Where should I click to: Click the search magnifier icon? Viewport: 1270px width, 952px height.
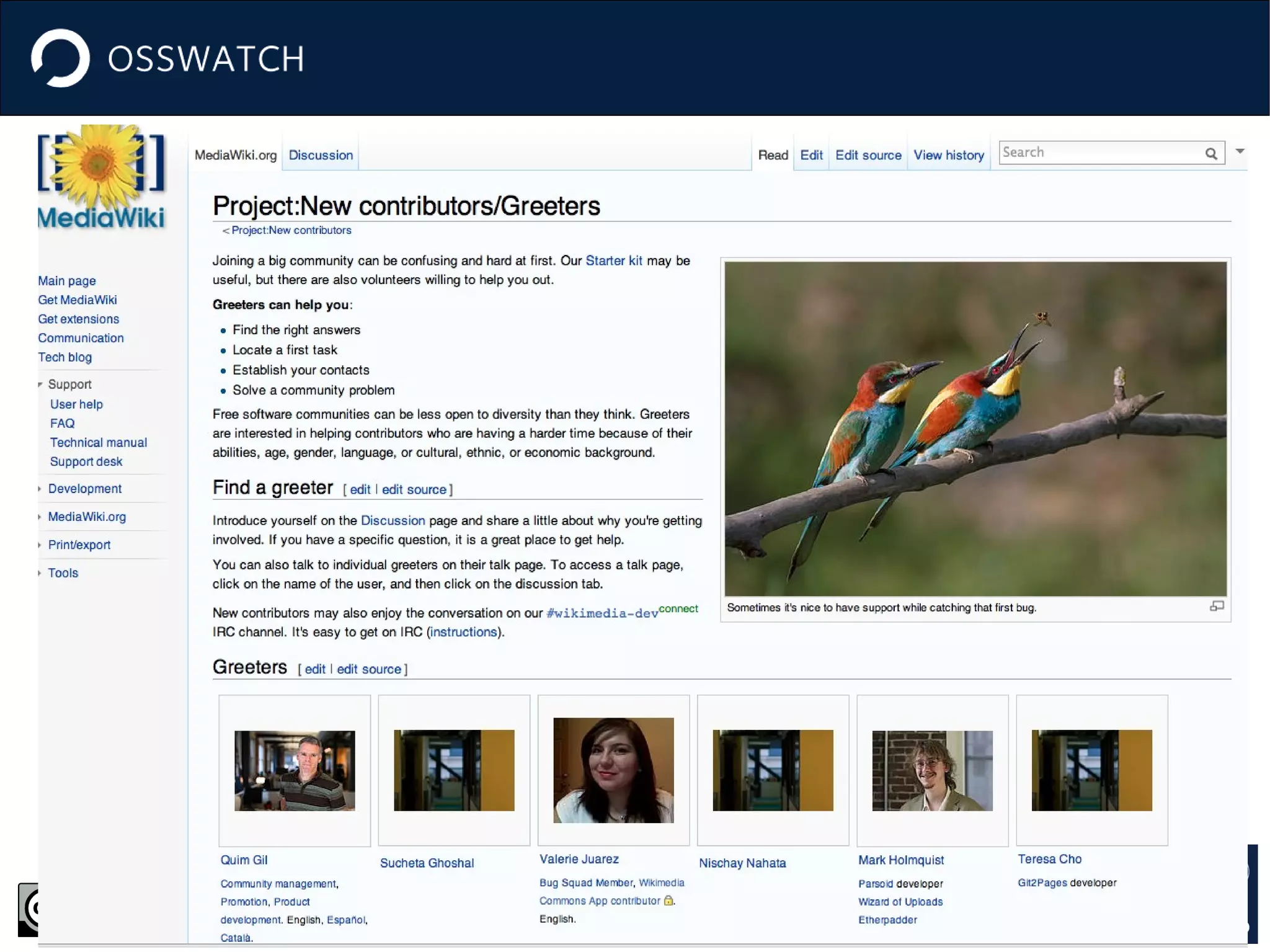1210,153
